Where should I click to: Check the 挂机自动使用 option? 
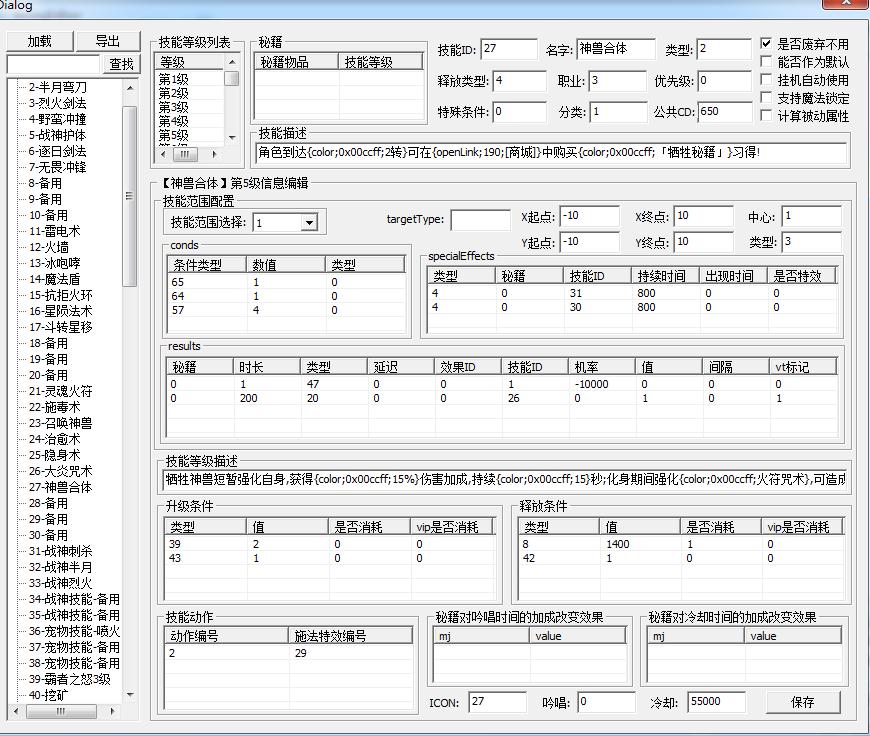(x=766, y=80)
